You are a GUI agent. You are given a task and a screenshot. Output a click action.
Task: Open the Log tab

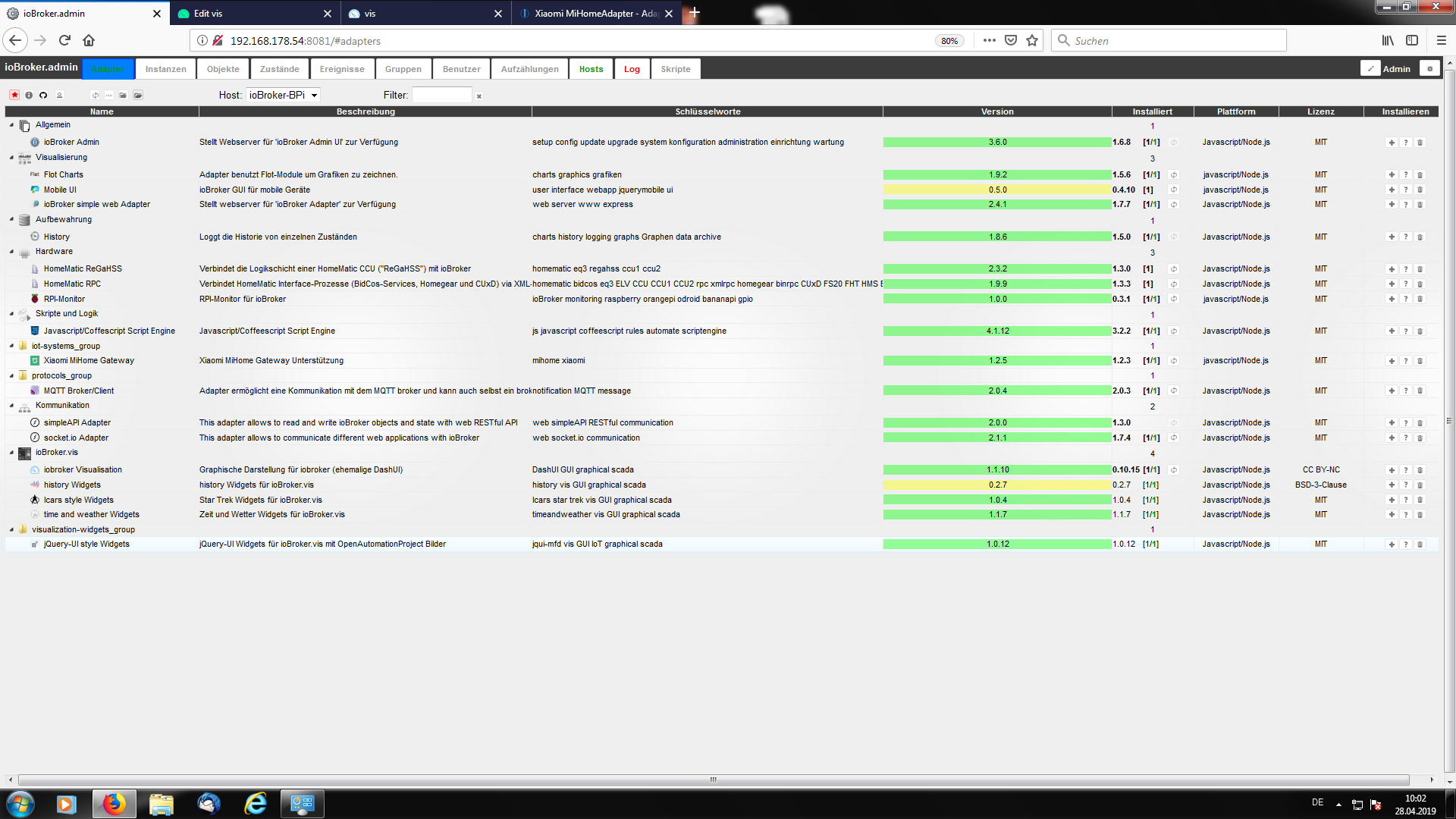coord(632,69)
